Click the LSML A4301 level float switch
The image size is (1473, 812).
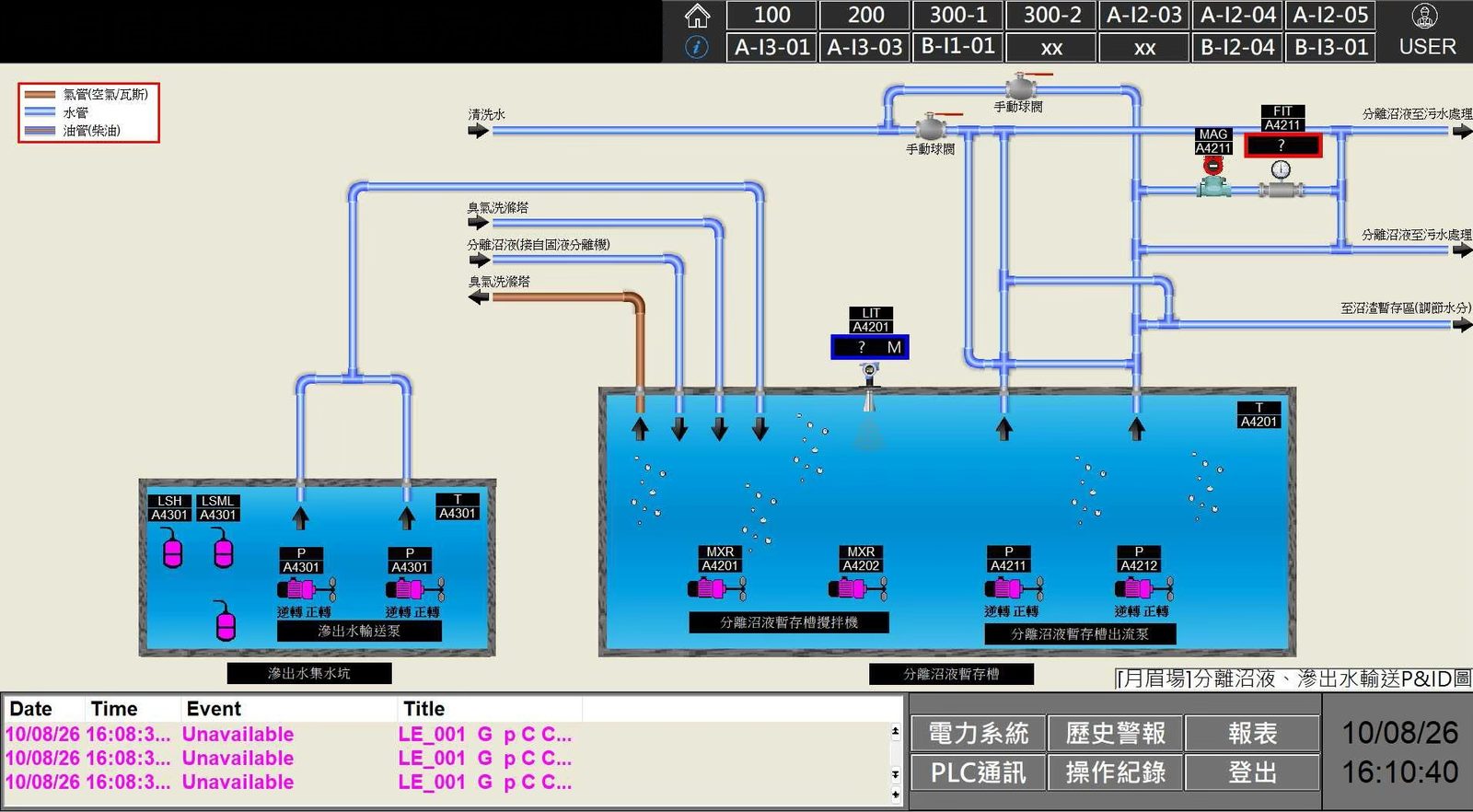click(x=222, y=549)
